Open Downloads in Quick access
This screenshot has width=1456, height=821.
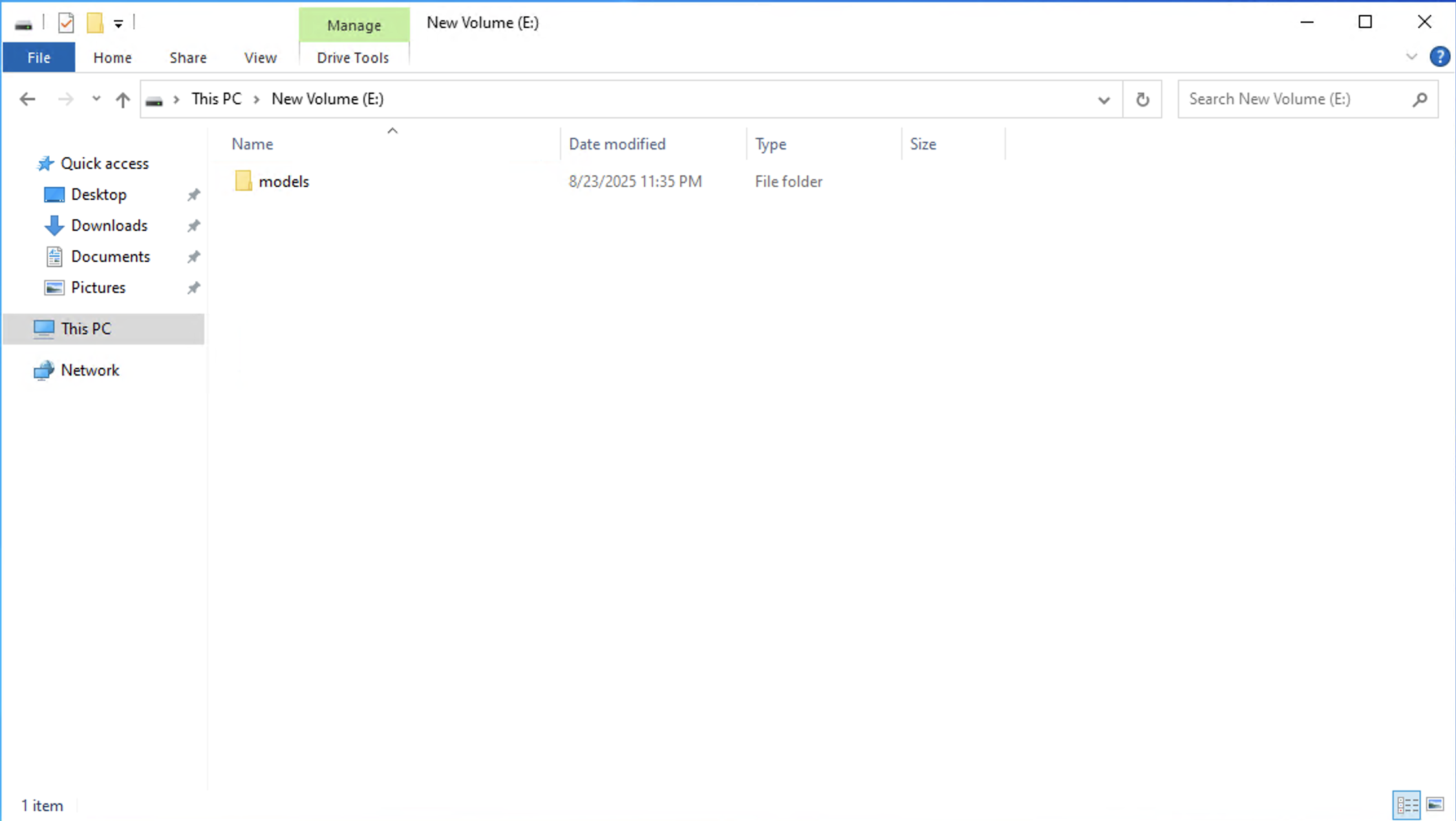point(109,225)
